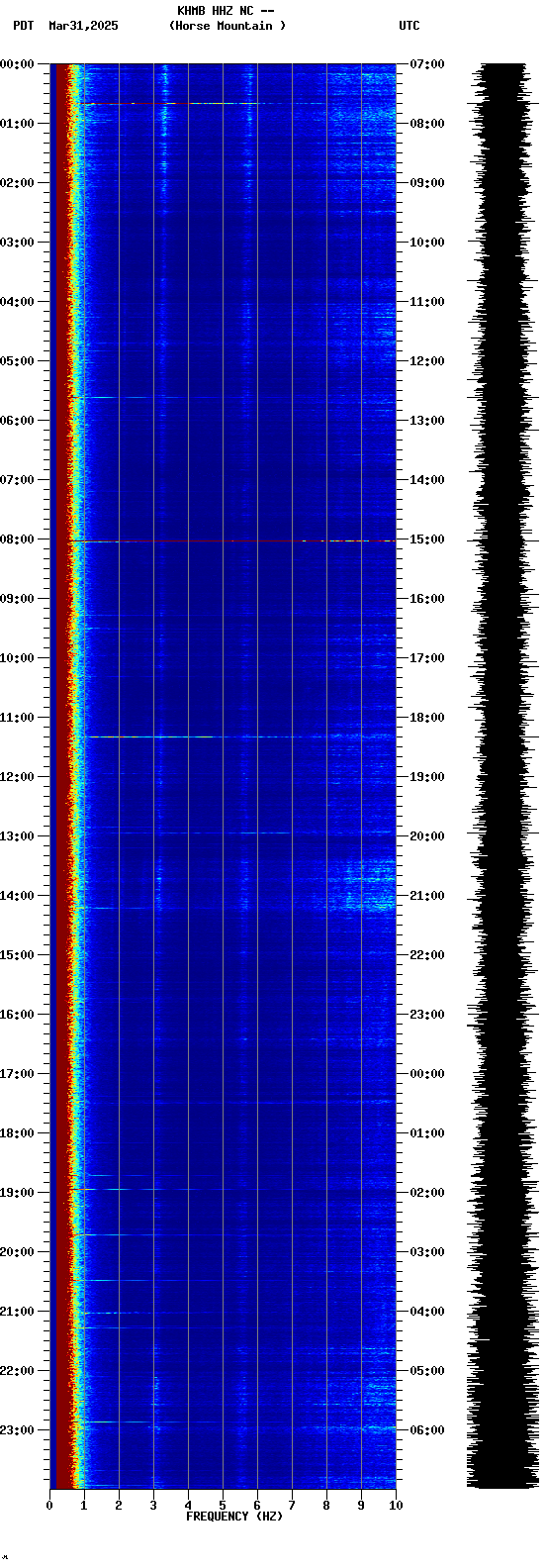The width and height of the screenshot is (546, 1568).
Task: Click the 5 Hz frequency tick label
Action: (x=223, y=1506)
